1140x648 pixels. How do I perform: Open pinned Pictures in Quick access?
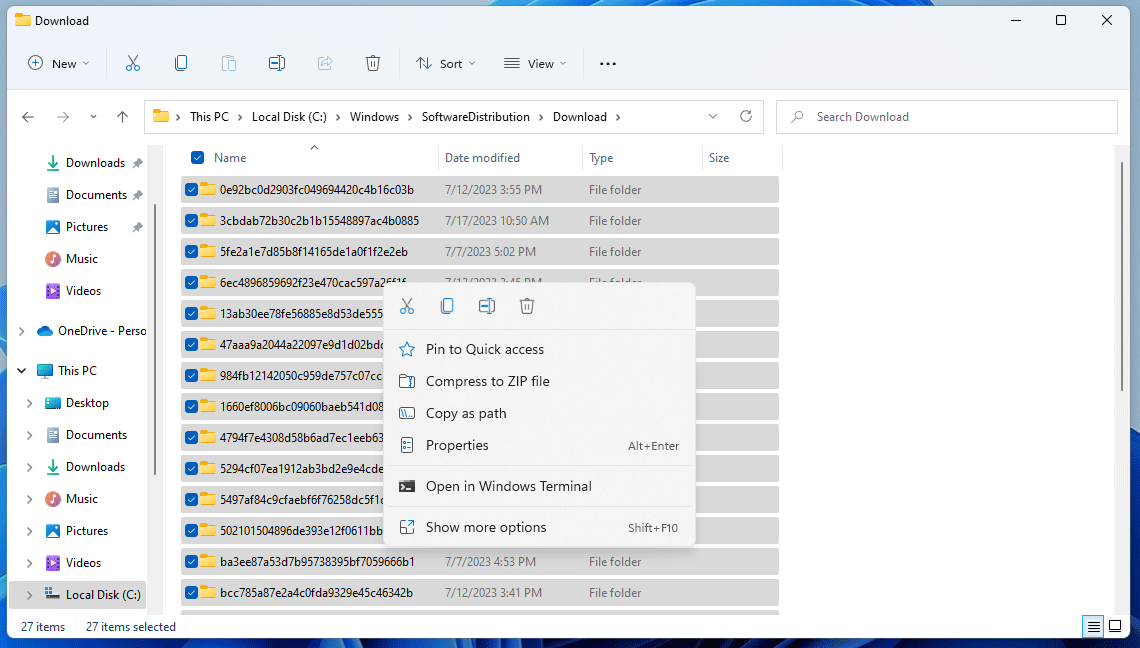click(87, 227)
